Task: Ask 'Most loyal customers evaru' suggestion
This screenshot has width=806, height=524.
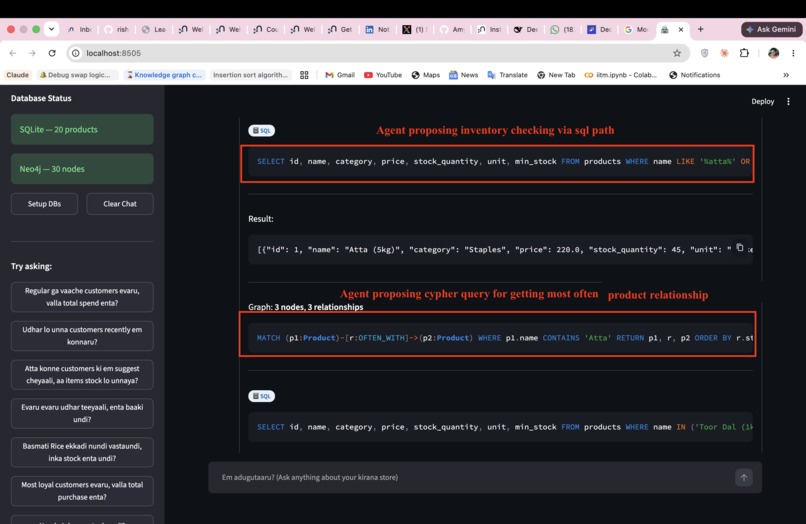Action: (82, 491)
